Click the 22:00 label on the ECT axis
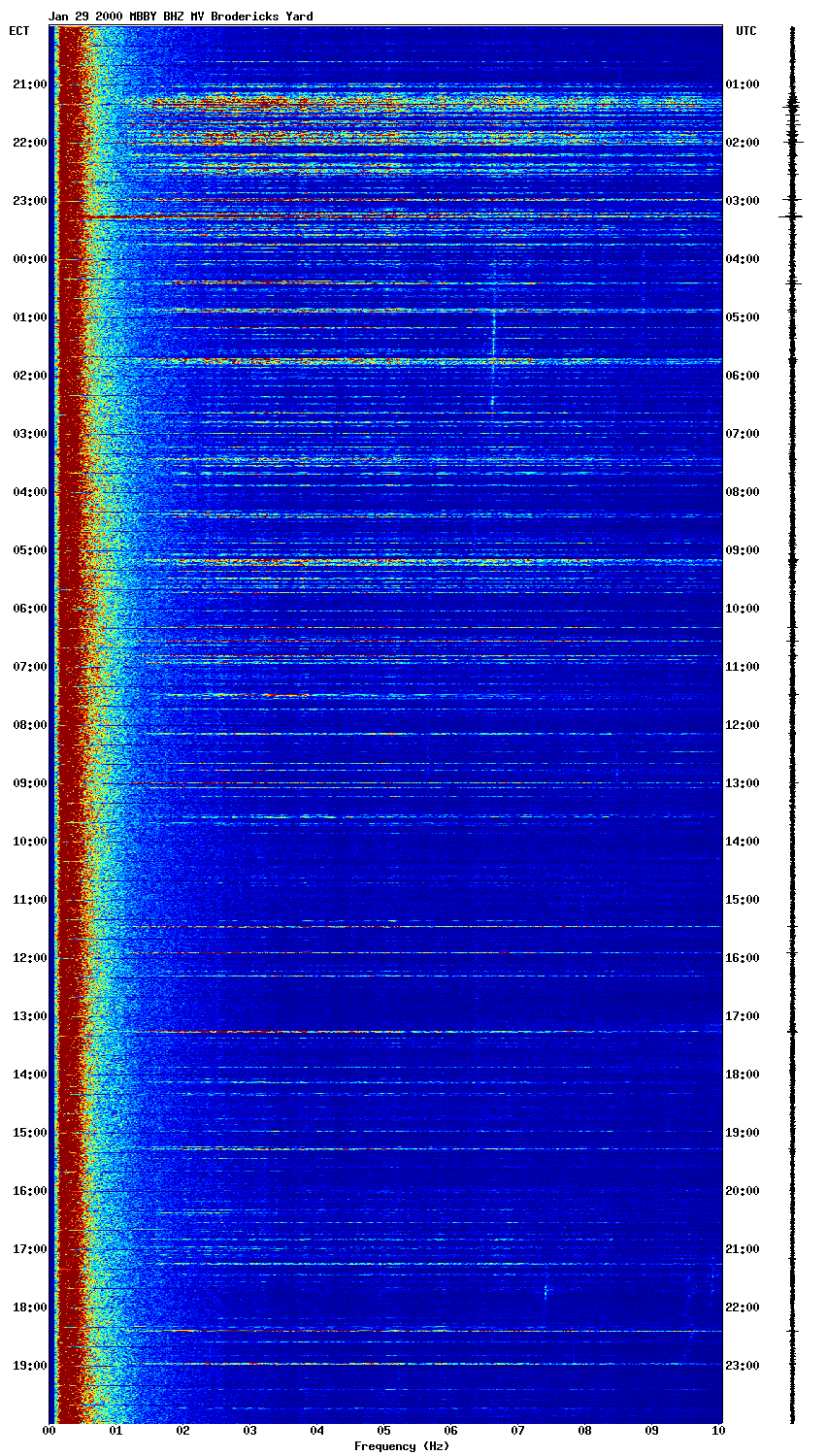Screen dimensions: 827x1456 (30, 143)
